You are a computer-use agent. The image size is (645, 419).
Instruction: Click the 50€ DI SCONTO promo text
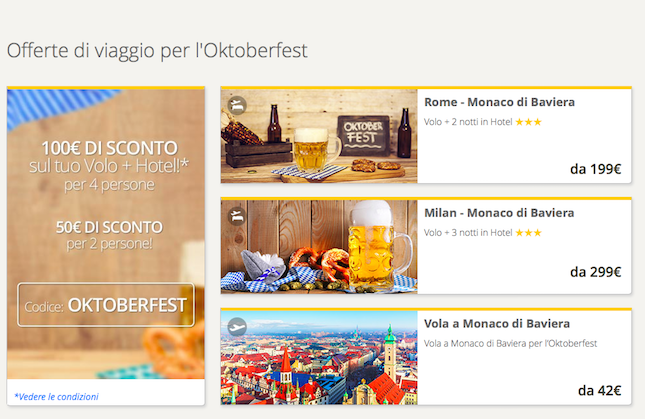pyautogui.click(x=109, y=227)
